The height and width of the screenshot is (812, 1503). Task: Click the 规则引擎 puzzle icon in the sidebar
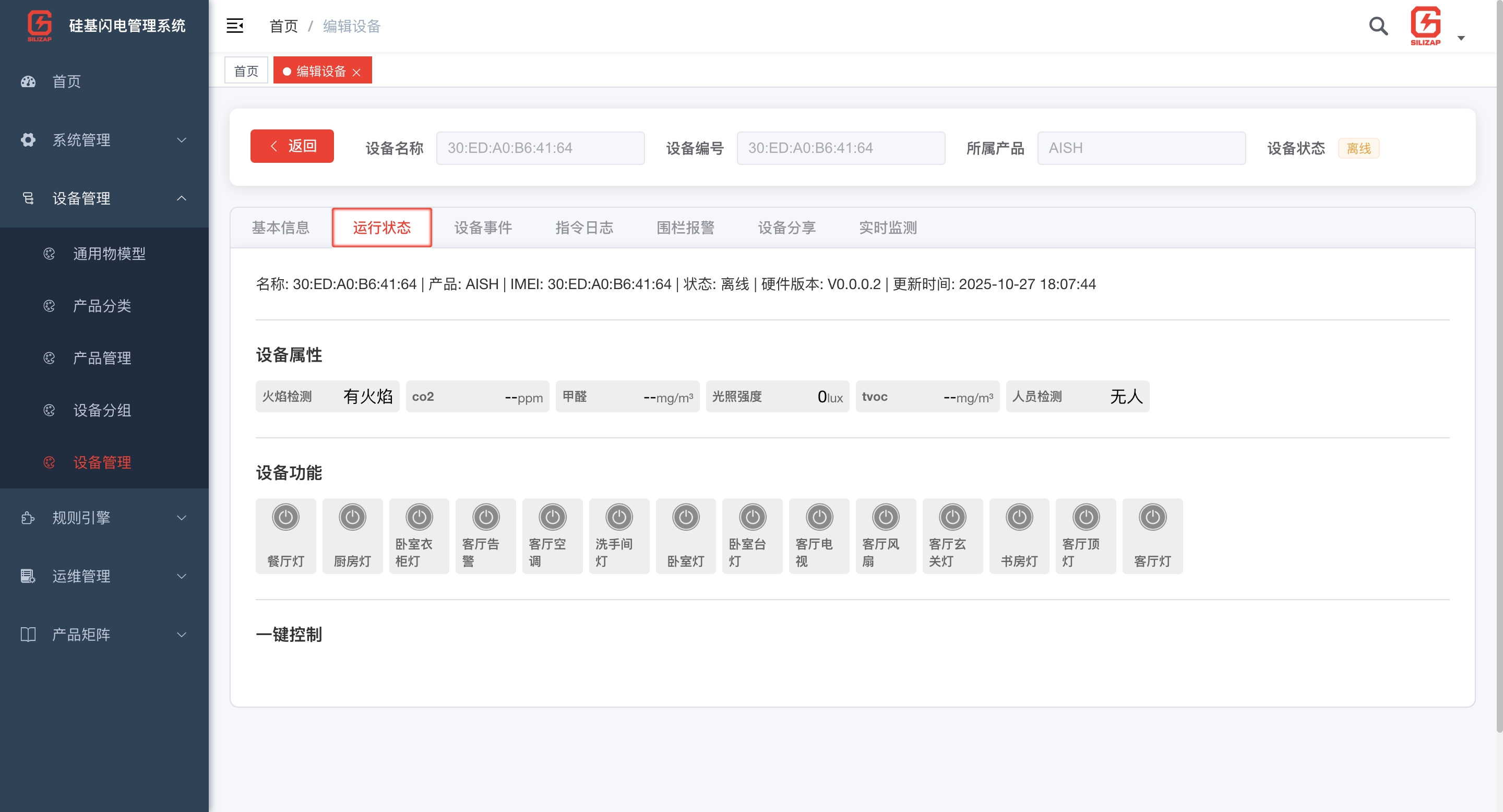pos(28,518)
